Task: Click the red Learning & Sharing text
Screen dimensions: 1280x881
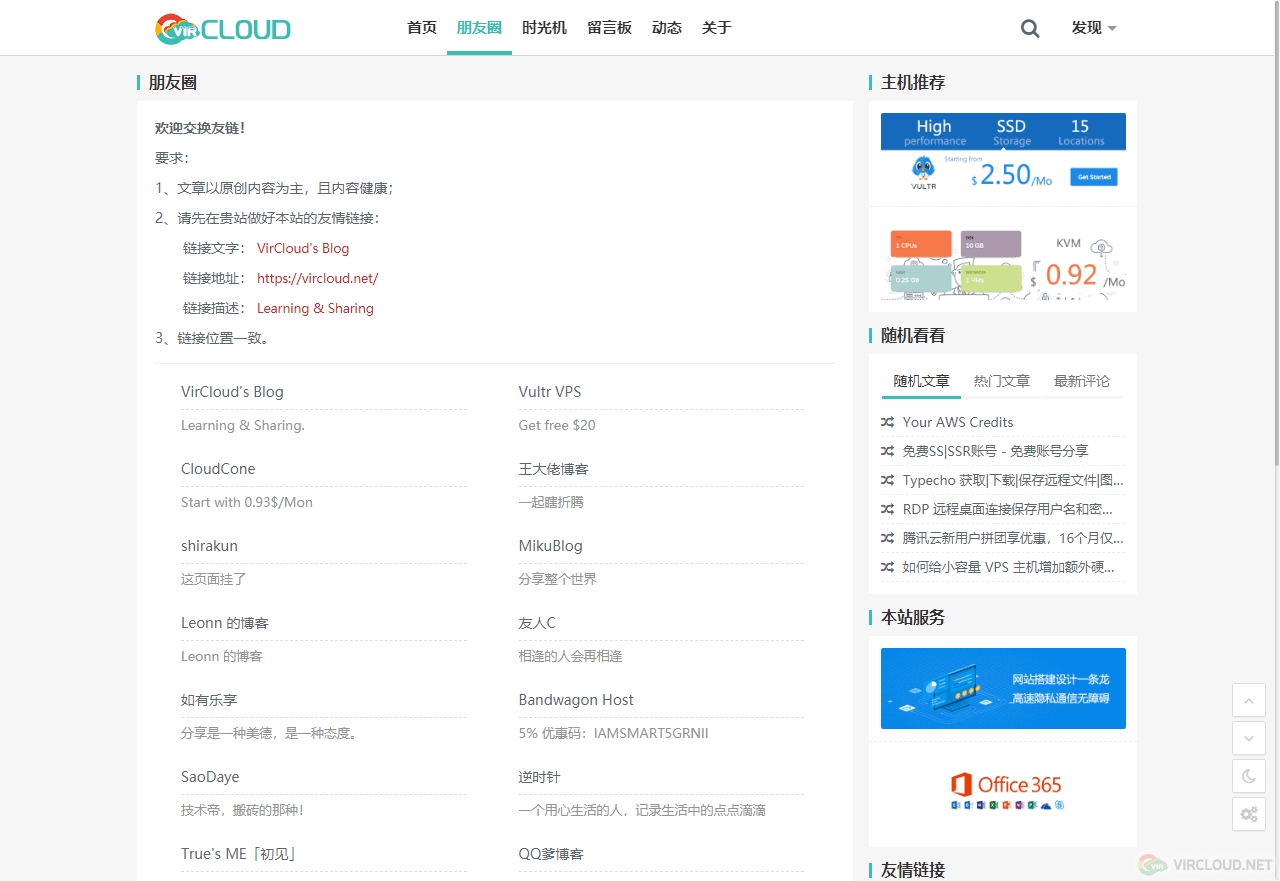Action: tap(315, 308)
